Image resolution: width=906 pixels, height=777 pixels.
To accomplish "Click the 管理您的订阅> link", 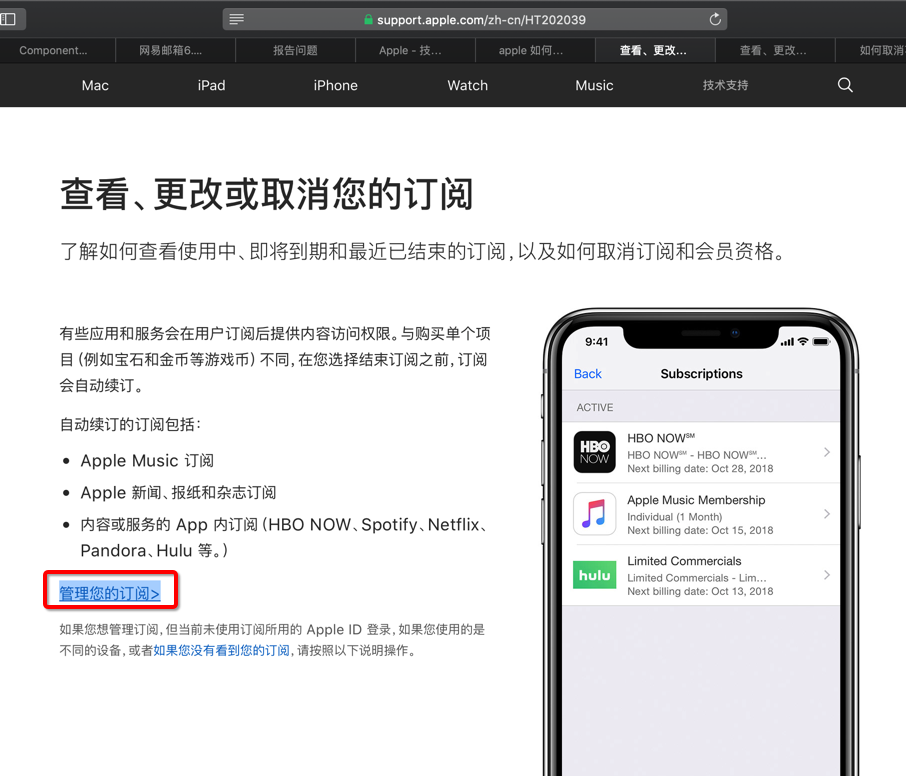I will (110, 593).
